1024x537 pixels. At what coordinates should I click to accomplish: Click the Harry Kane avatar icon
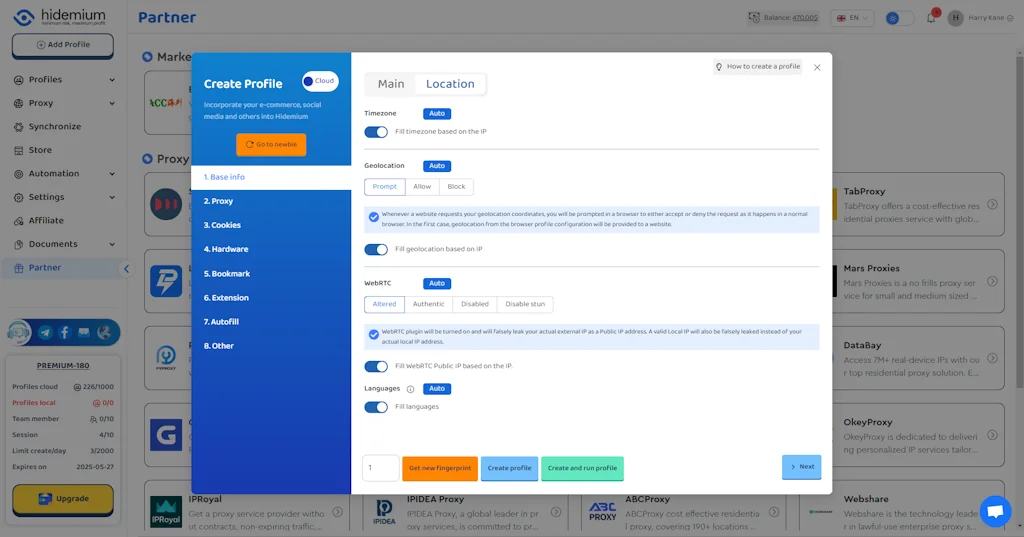point(955,18)
